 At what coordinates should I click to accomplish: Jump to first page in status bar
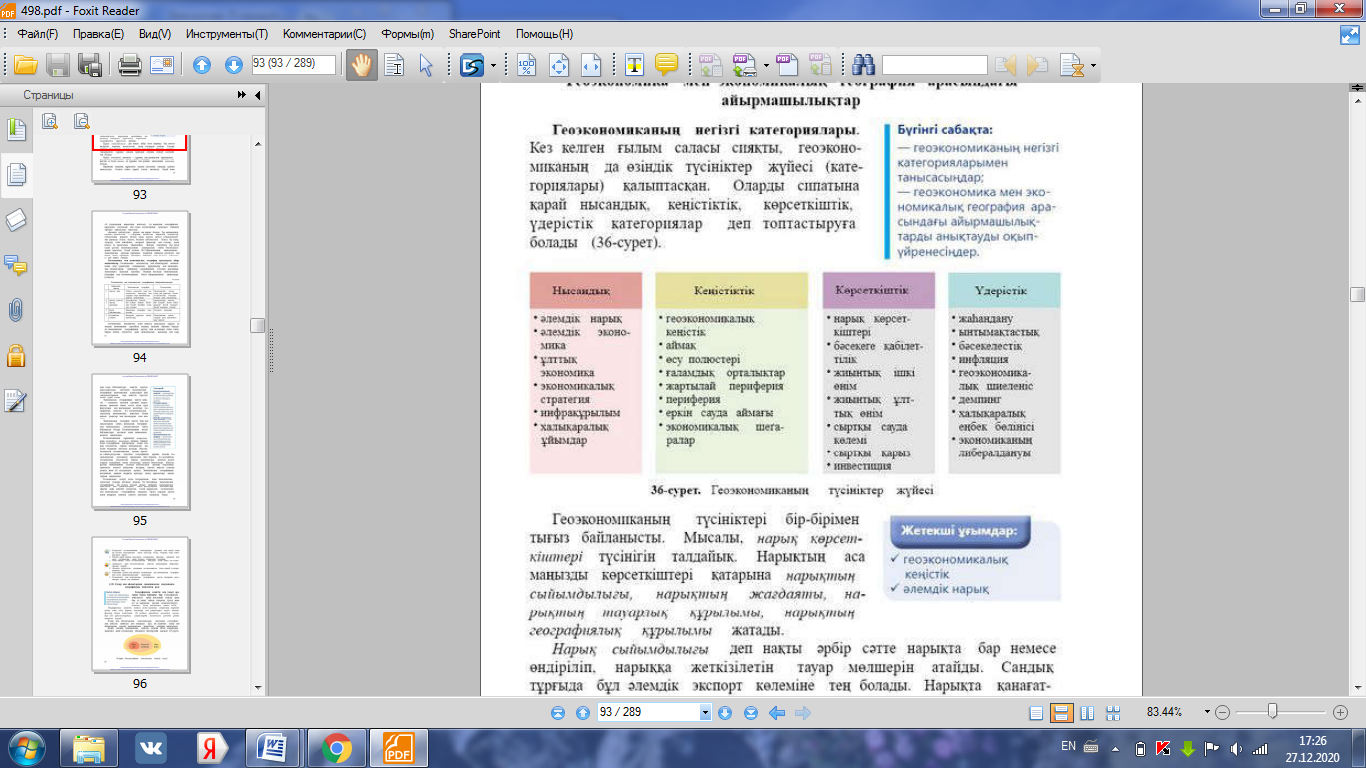pyautogui.click(x=558, y=713)
